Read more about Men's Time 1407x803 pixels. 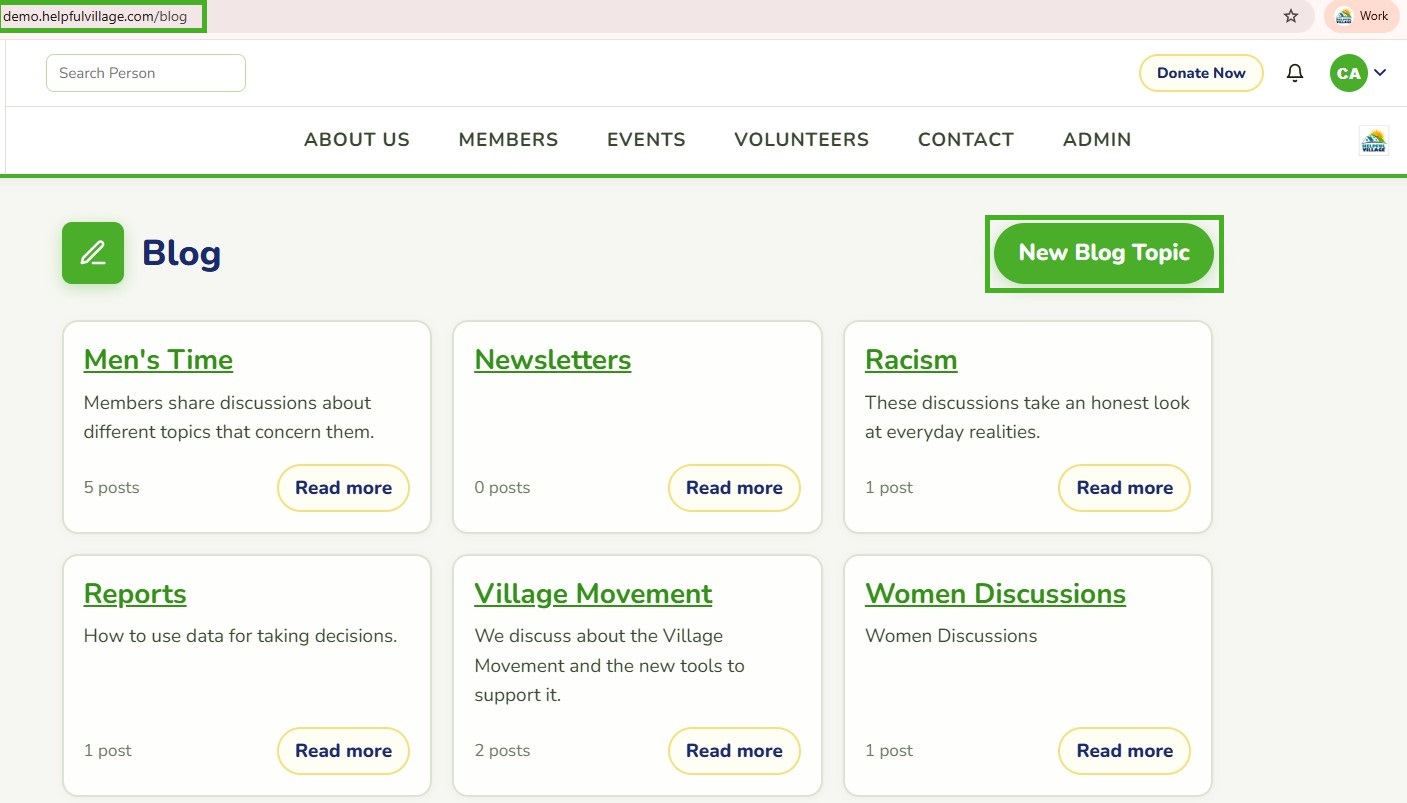[x=343, y=488]
